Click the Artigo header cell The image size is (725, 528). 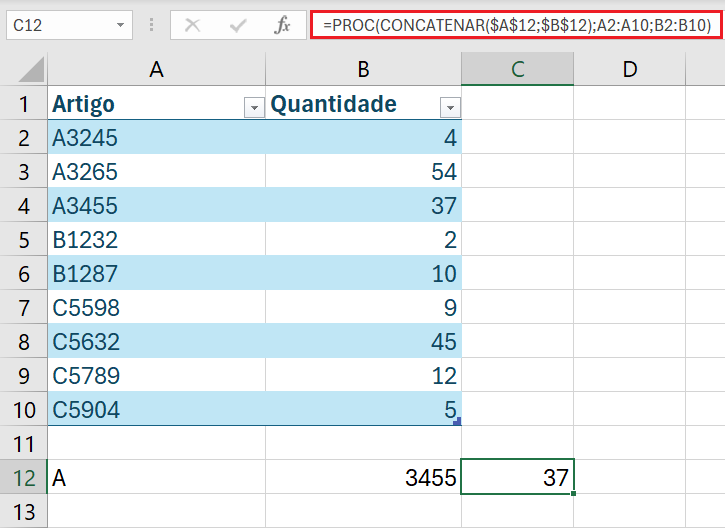pyautogui.click(x=156, y=103)
